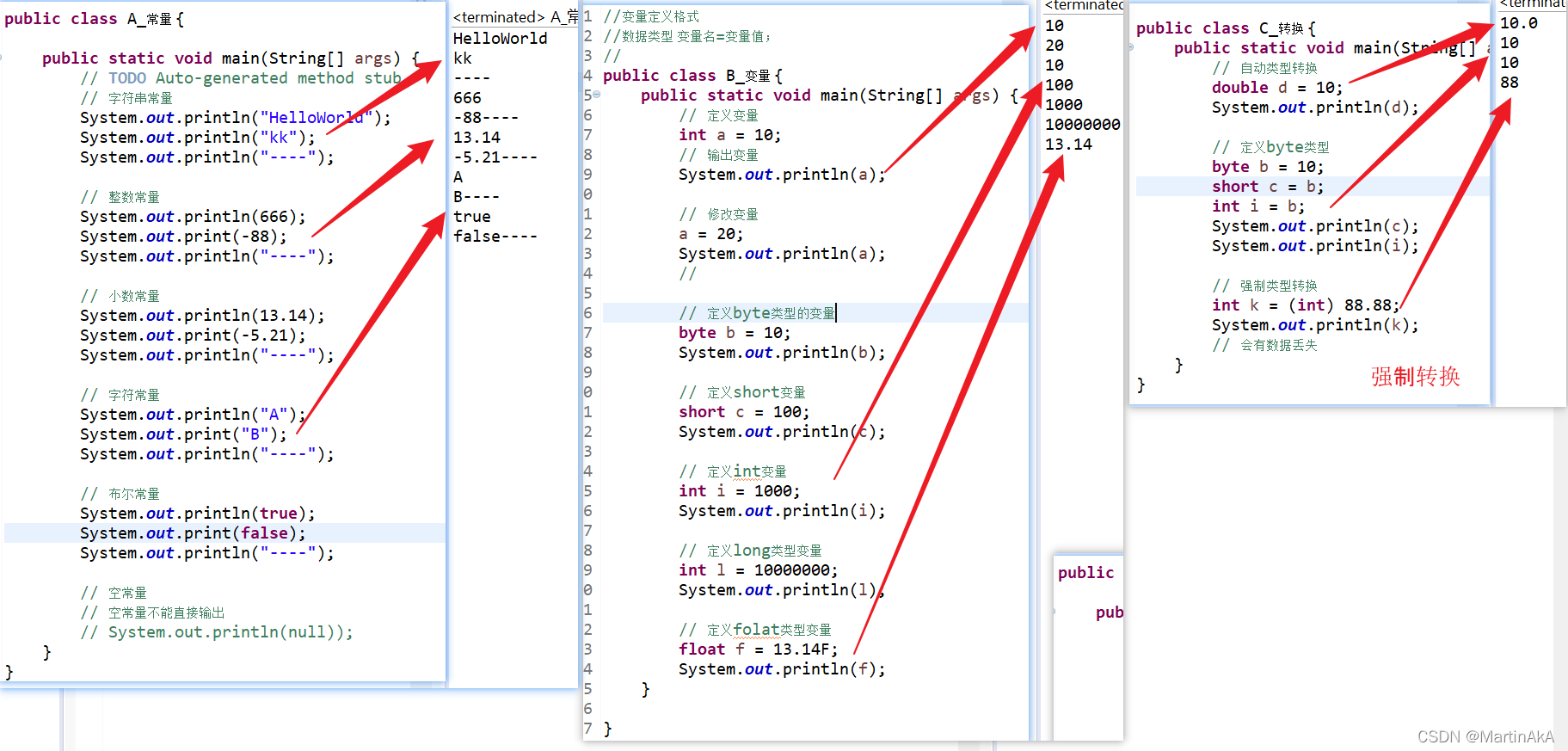Click the '// 会有数据丢失' comment

point(1265,345)
